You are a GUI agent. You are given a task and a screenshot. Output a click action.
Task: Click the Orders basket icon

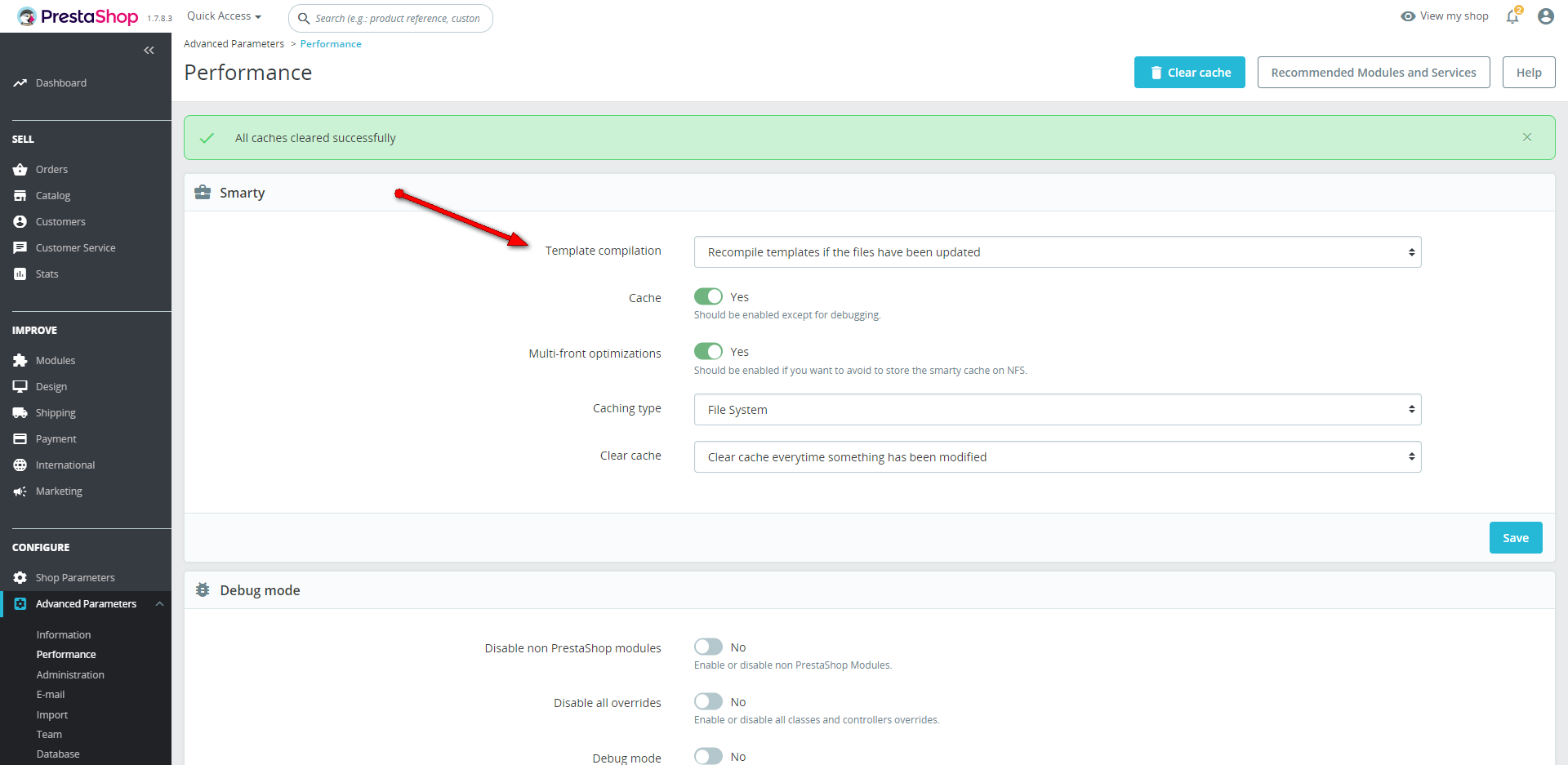tap(20, 170)
